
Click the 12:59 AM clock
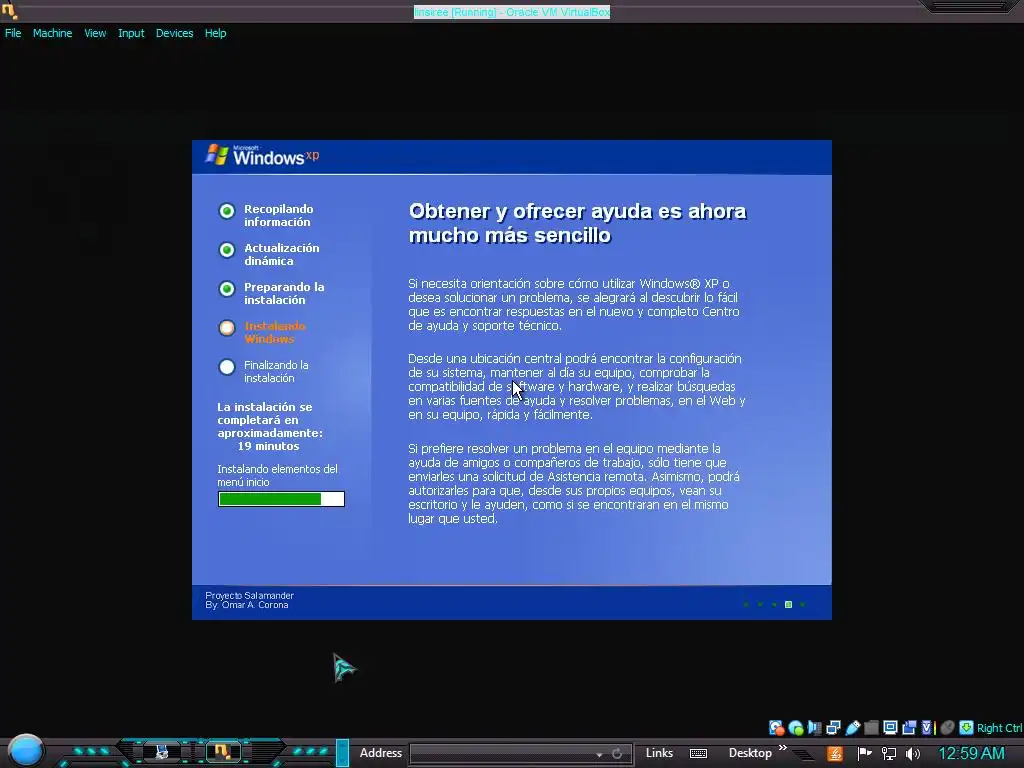coord(971,754)
